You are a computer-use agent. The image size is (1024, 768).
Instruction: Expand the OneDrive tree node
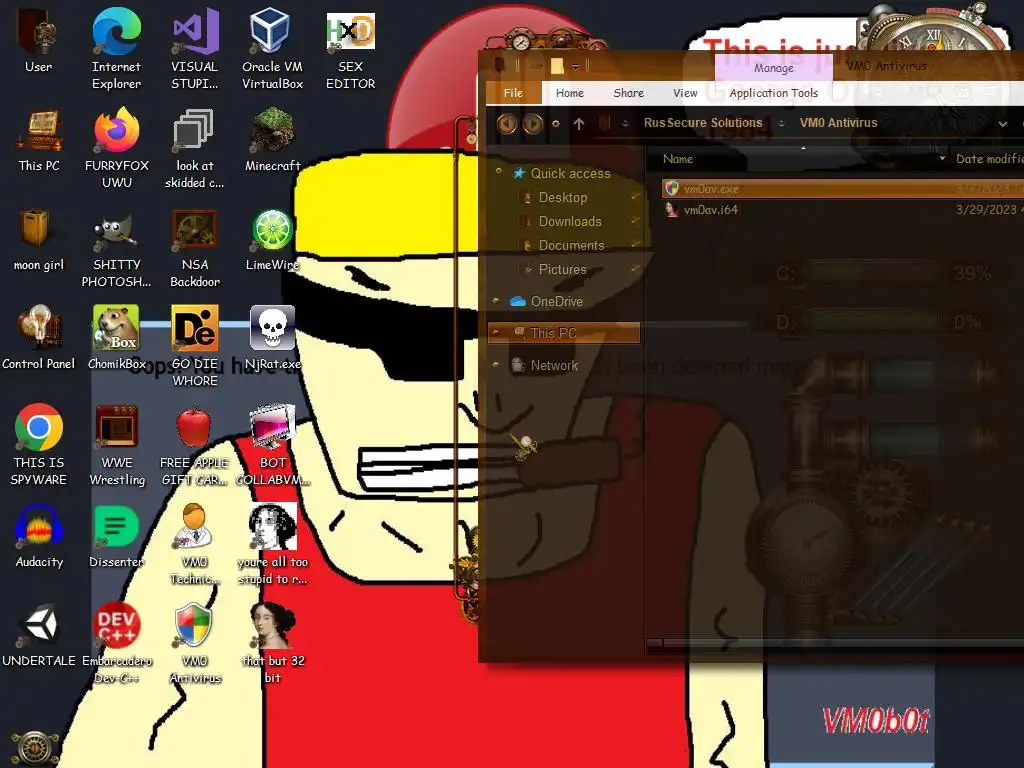[496, 301]
